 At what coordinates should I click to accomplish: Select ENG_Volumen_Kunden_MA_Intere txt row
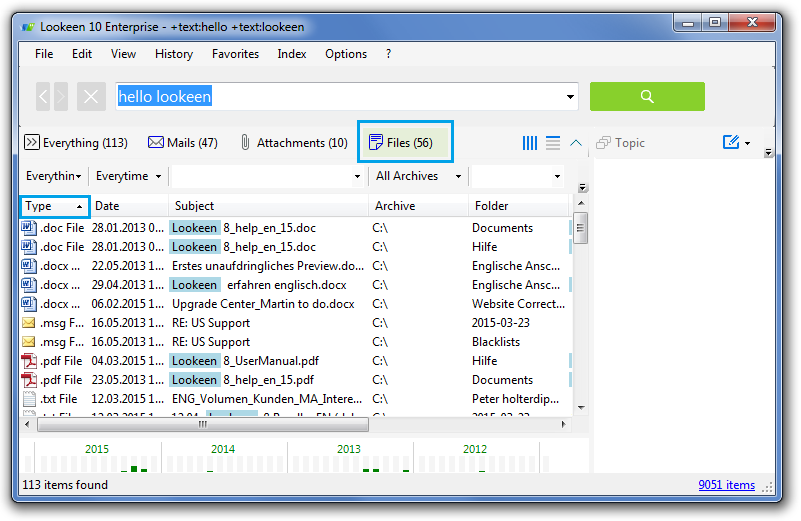tap(296, 399)
